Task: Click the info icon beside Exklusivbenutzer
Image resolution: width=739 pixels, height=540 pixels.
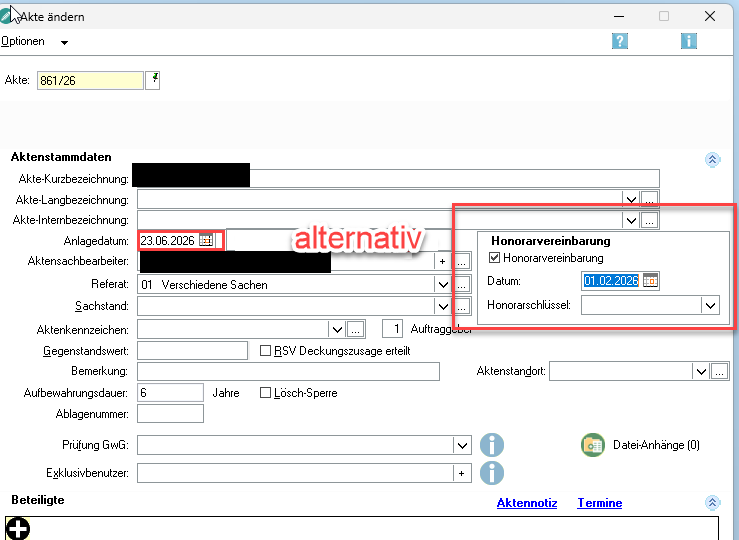Action: [x=492, y=473]
